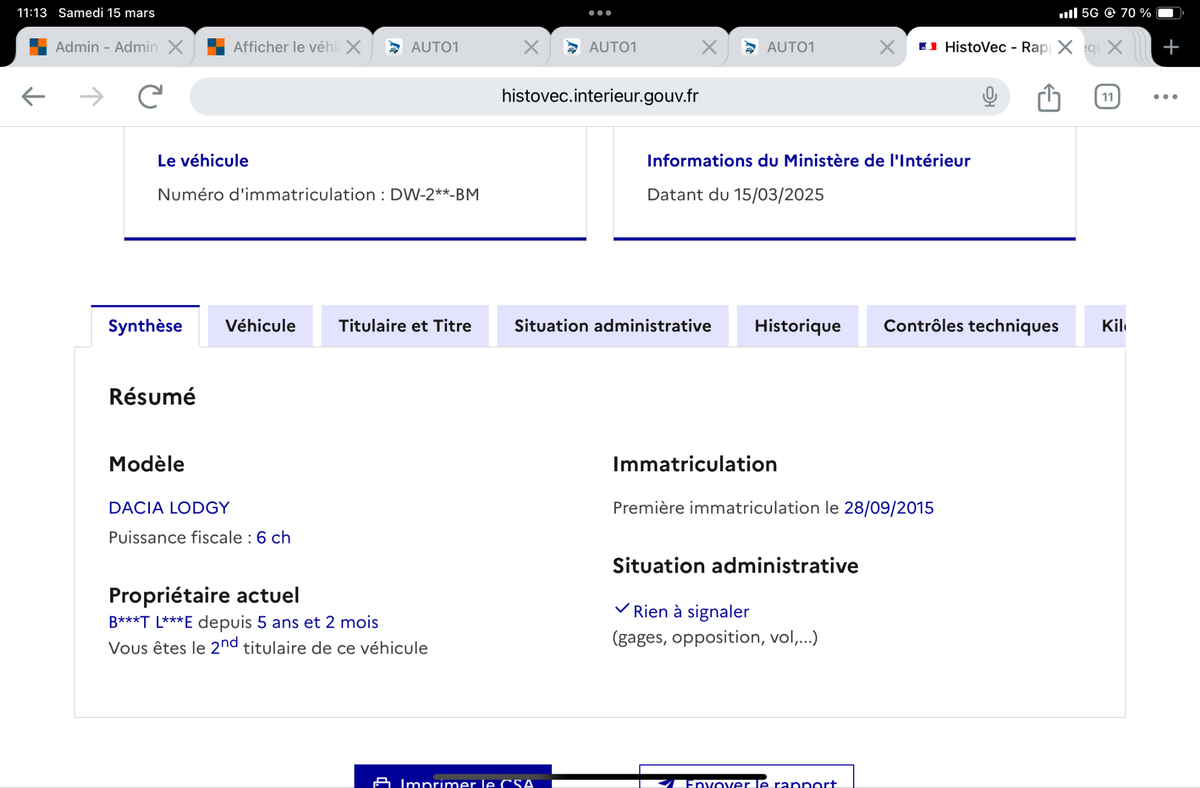Close the Afficher le véhicule tab
1200x788 pixels.
coord(353,47)
